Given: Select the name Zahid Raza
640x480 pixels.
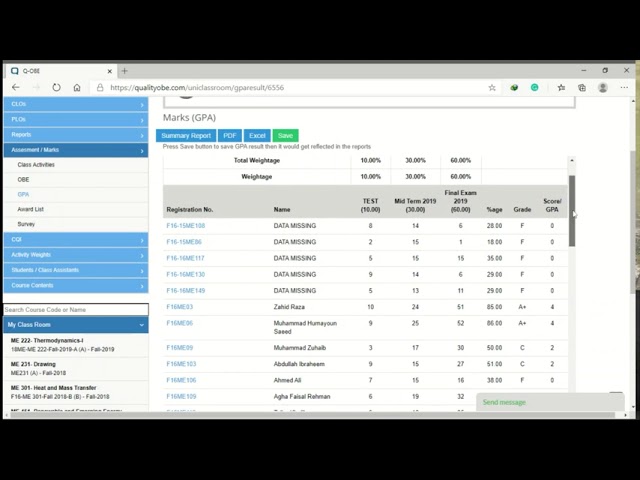Looking at the screenshot, I should (289, 307).
